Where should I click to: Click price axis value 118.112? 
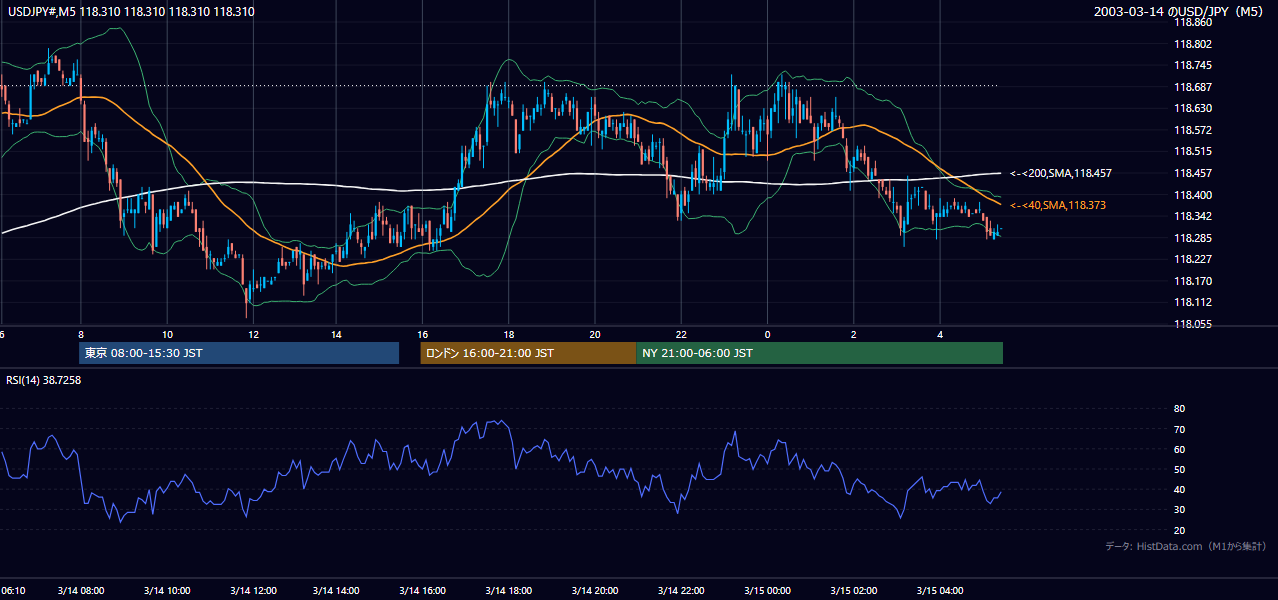(1191, 303)
